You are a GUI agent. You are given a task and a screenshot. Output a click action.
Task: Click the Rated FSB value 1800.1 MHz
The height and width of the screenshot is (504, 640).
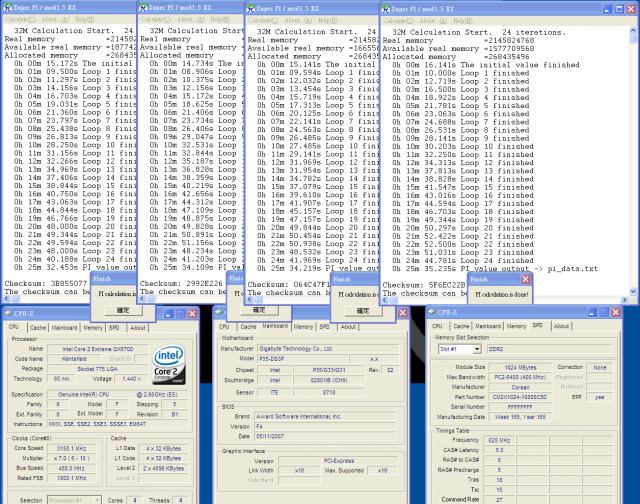tap(71, 478)
